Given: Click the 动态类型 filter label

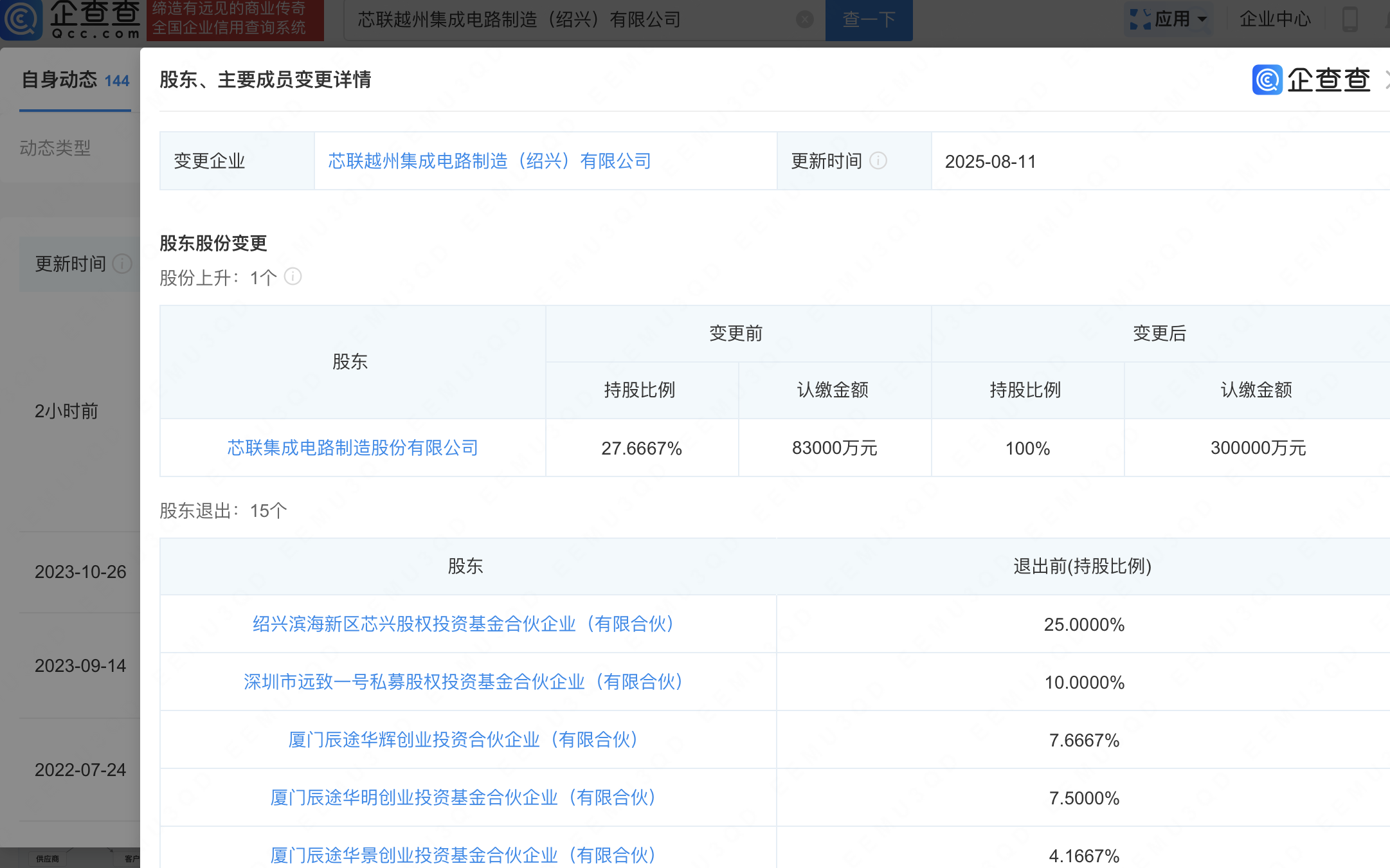Looking at the screenshot, I should pos(55,148).
